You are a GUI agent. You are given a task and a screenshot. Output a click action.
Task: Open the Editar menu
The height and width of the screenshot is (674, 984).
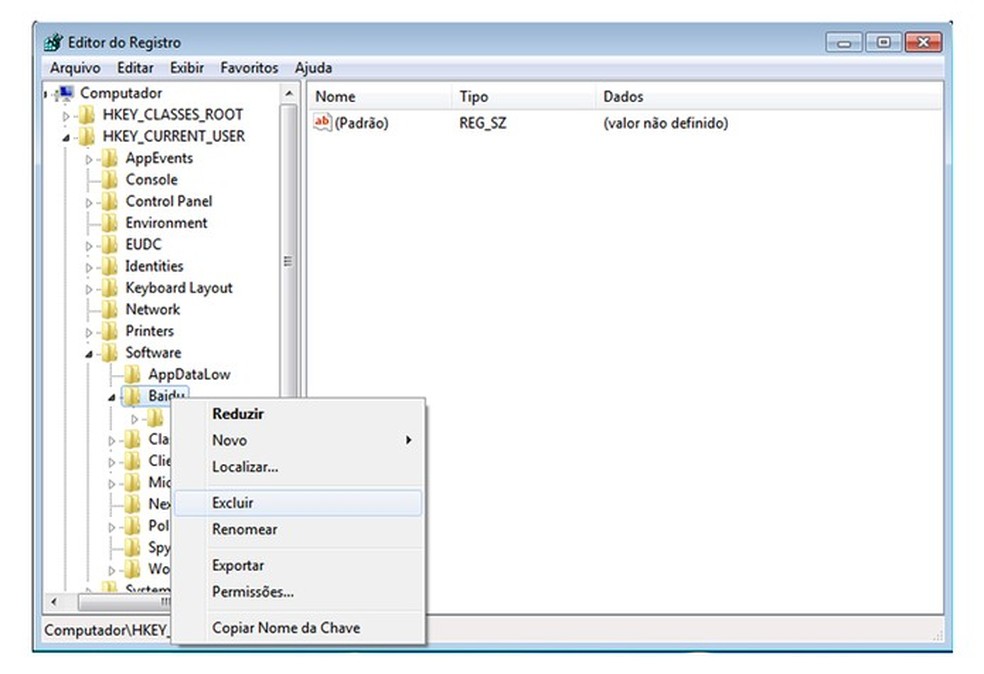[x=135, y=68]
